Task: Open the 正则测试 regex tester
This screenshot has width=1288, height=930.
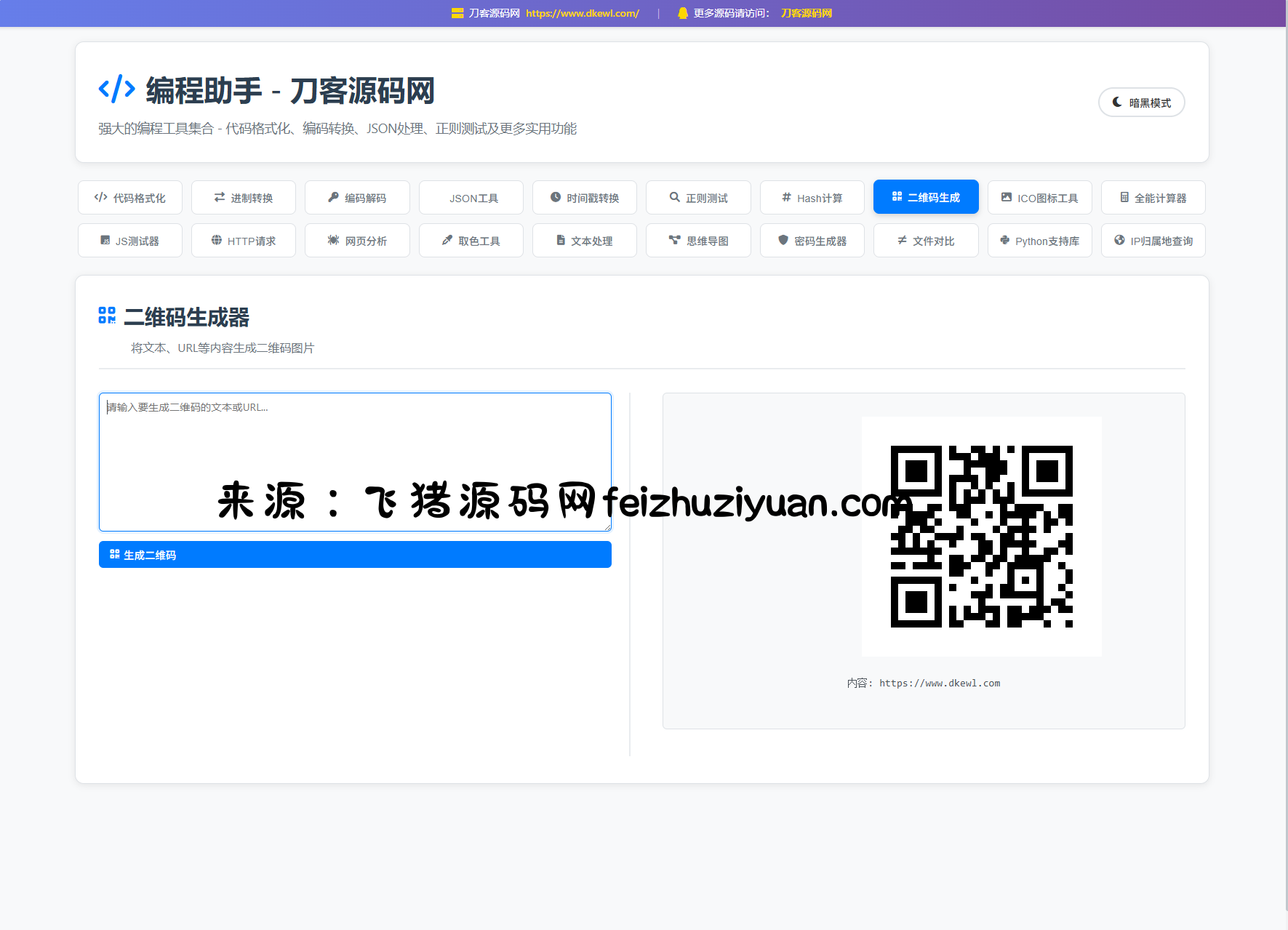Action: [698, 198]
